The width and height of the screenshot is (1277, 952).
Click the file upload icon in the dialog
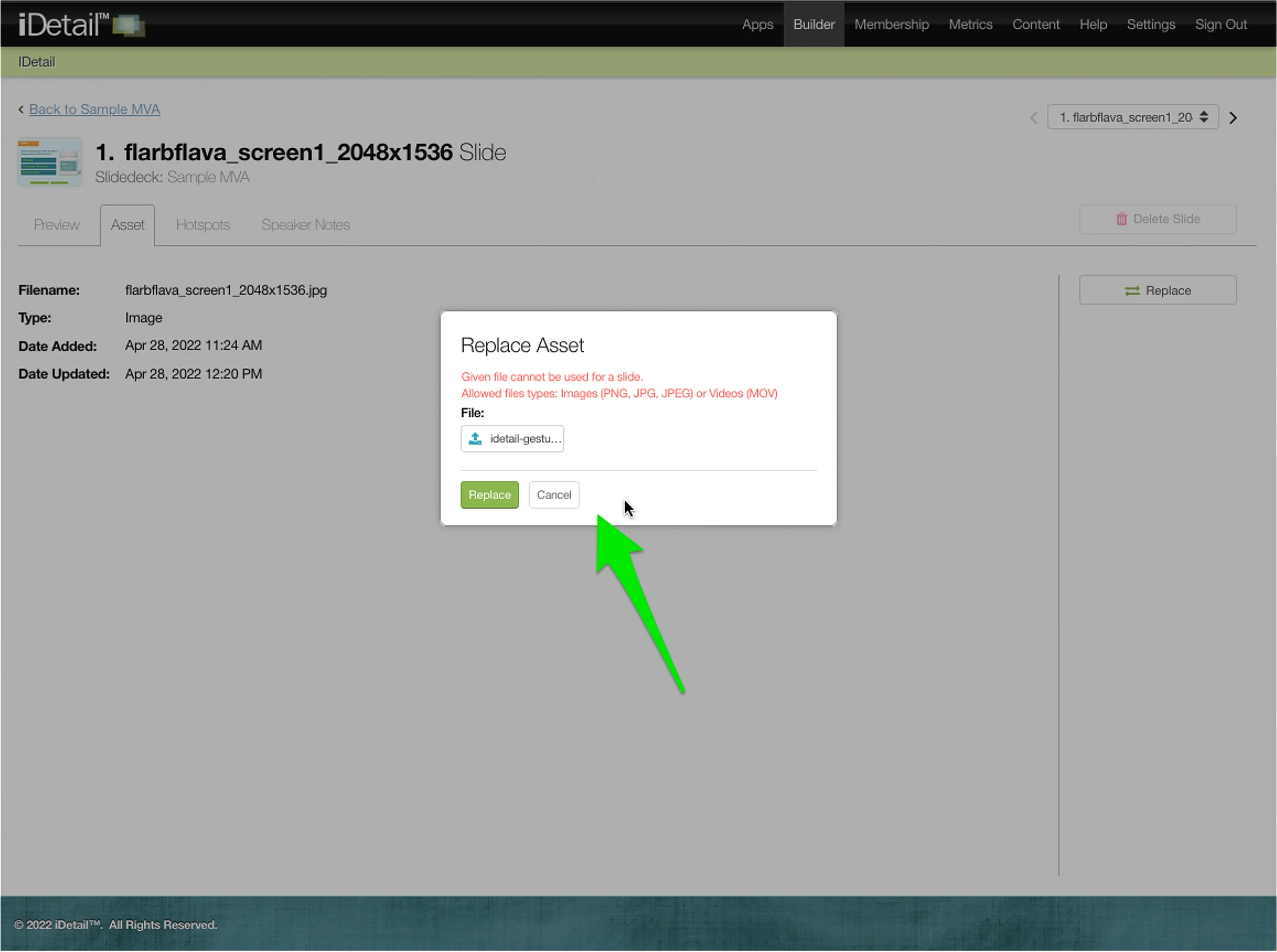click(x=475, y=438)
